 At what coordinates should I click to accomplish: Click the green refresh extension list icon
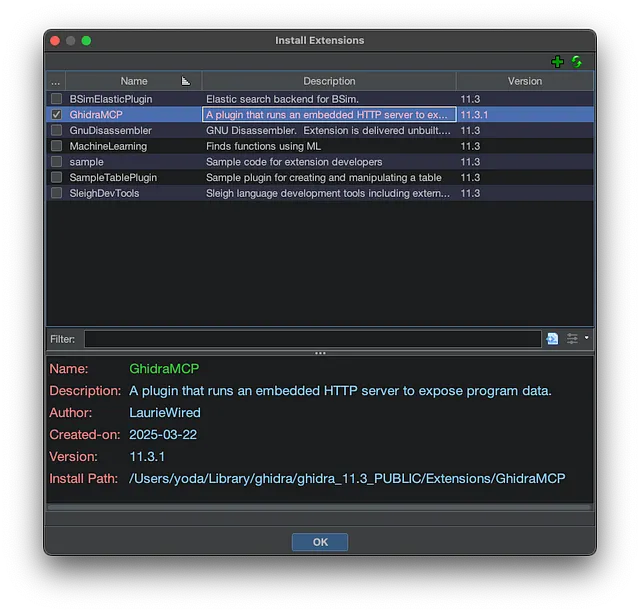[x=577, y=62]
